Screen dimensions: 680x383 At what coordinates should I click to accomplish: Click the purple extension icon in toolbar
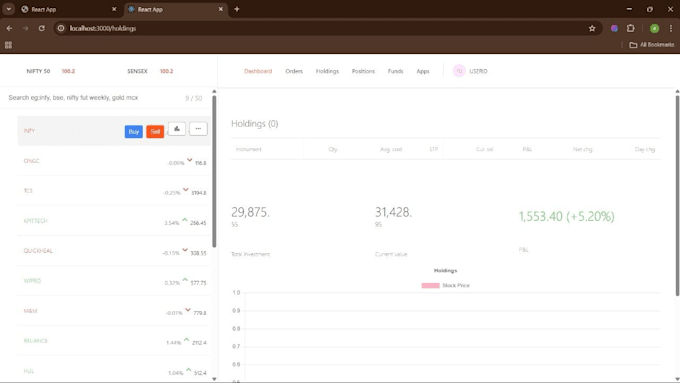(614, 28)
